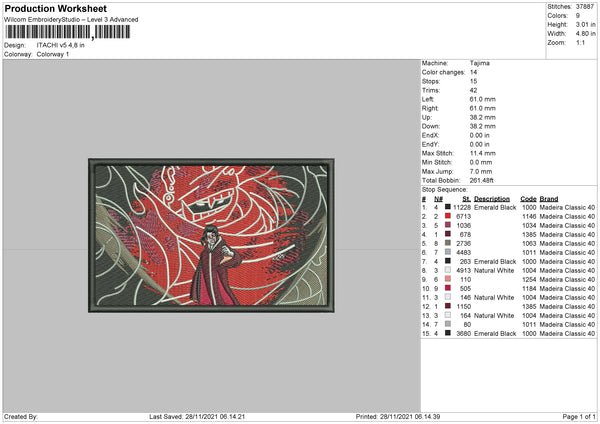This screenshot has width=600, height=424.
Task: Click the Up value '38.2 mm'
Action: (x=483, y=117)
